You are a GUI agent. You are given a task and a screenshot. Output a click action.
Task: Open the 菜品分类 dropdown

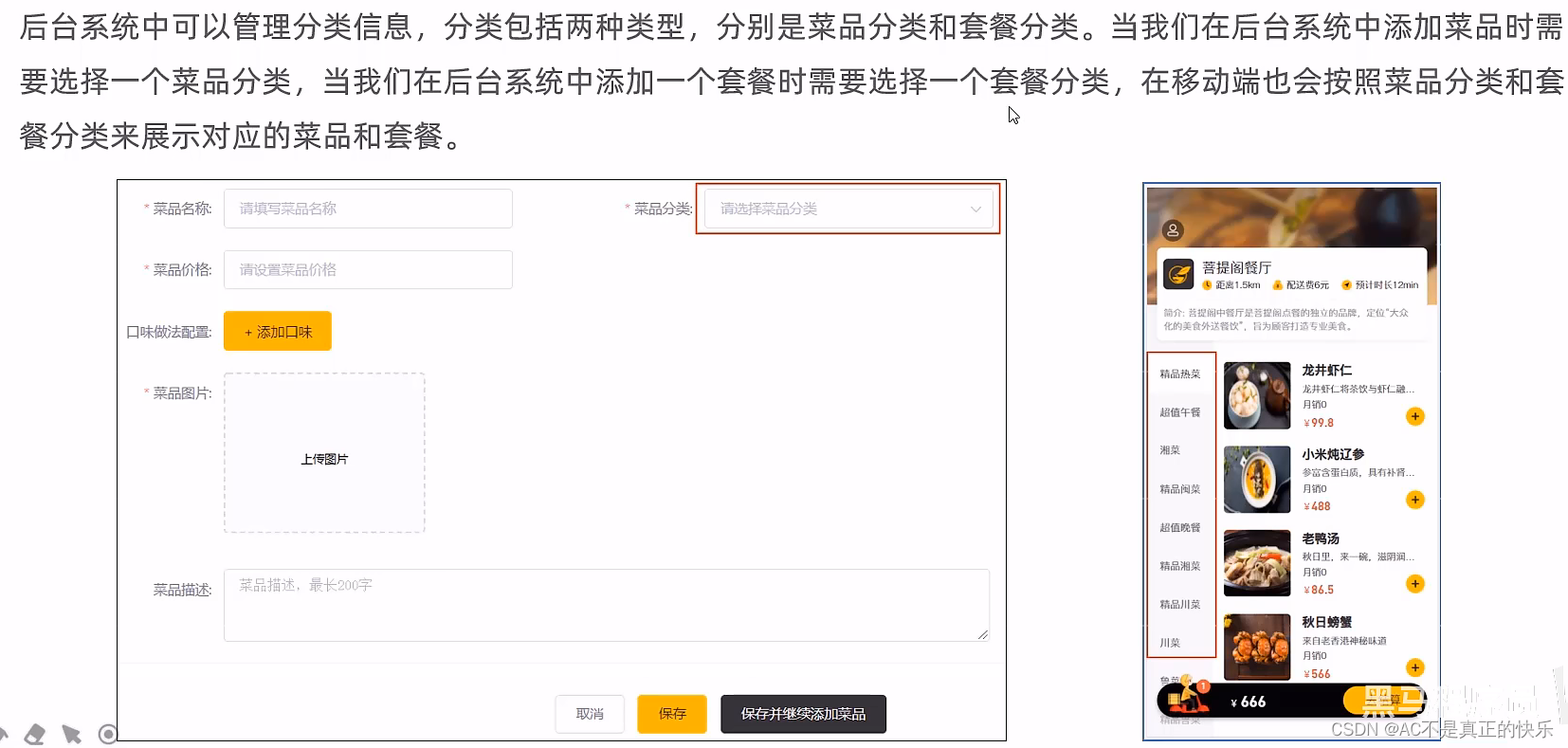[x=848, y=209]
